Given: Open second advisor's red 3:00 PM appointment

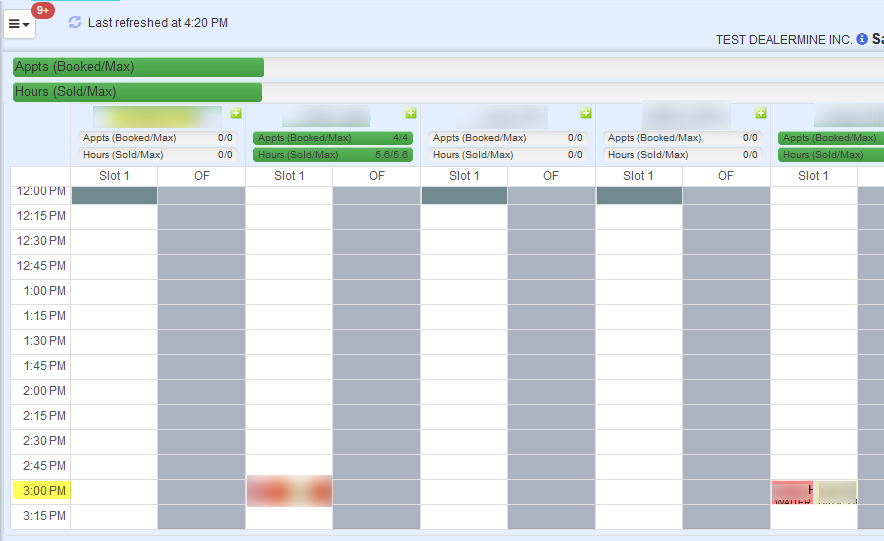Looking at the screenshot, I should [x=289, y=491].
